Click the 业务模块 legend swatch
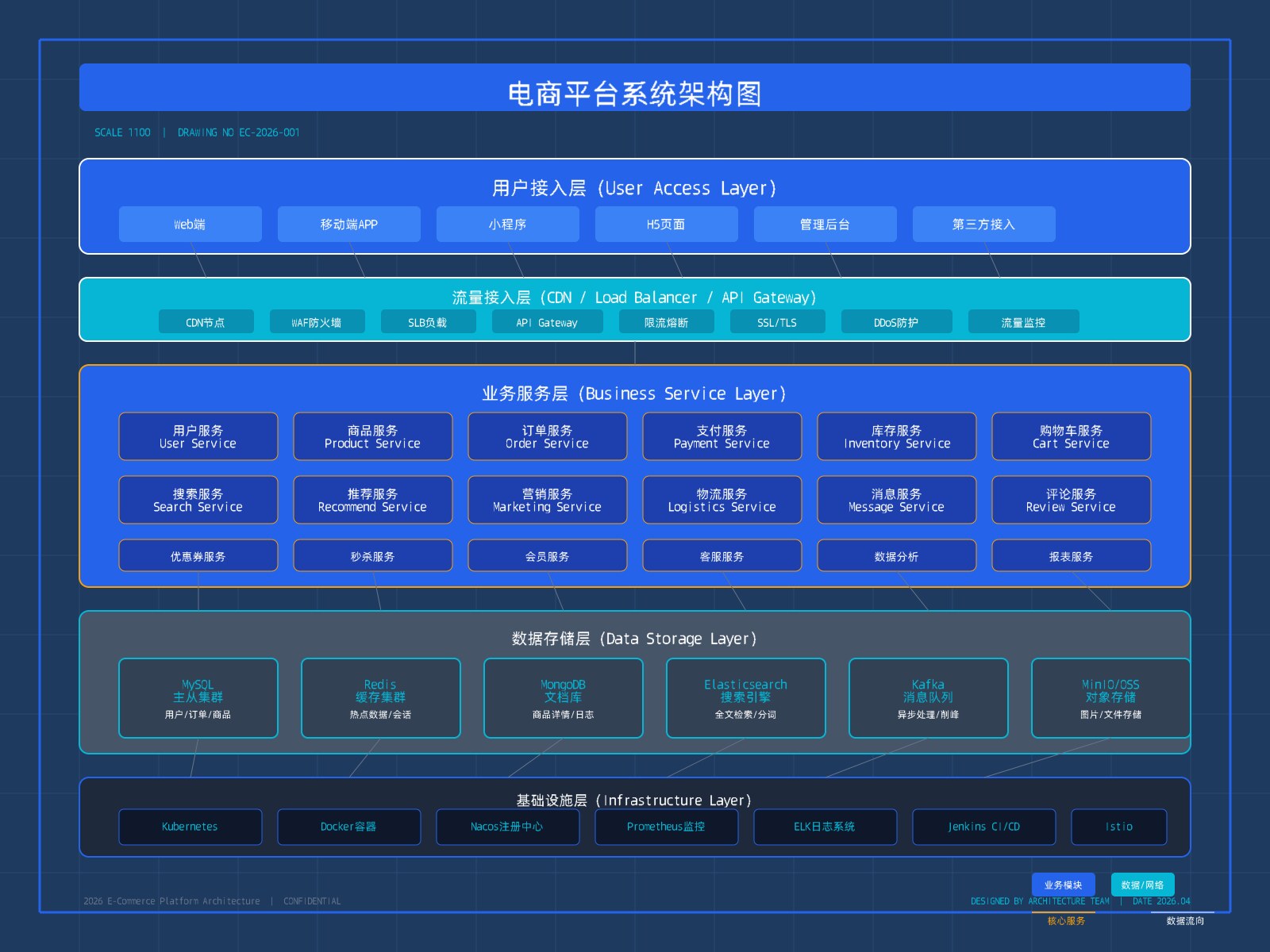This screenshot has height=952, width=1270. (1064, 885)
